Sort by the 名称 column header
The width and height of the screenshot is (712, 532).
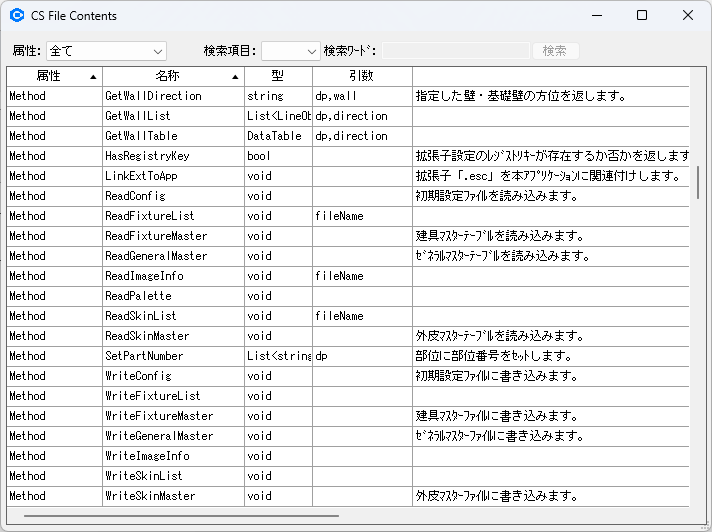click(x=173, y=76)
